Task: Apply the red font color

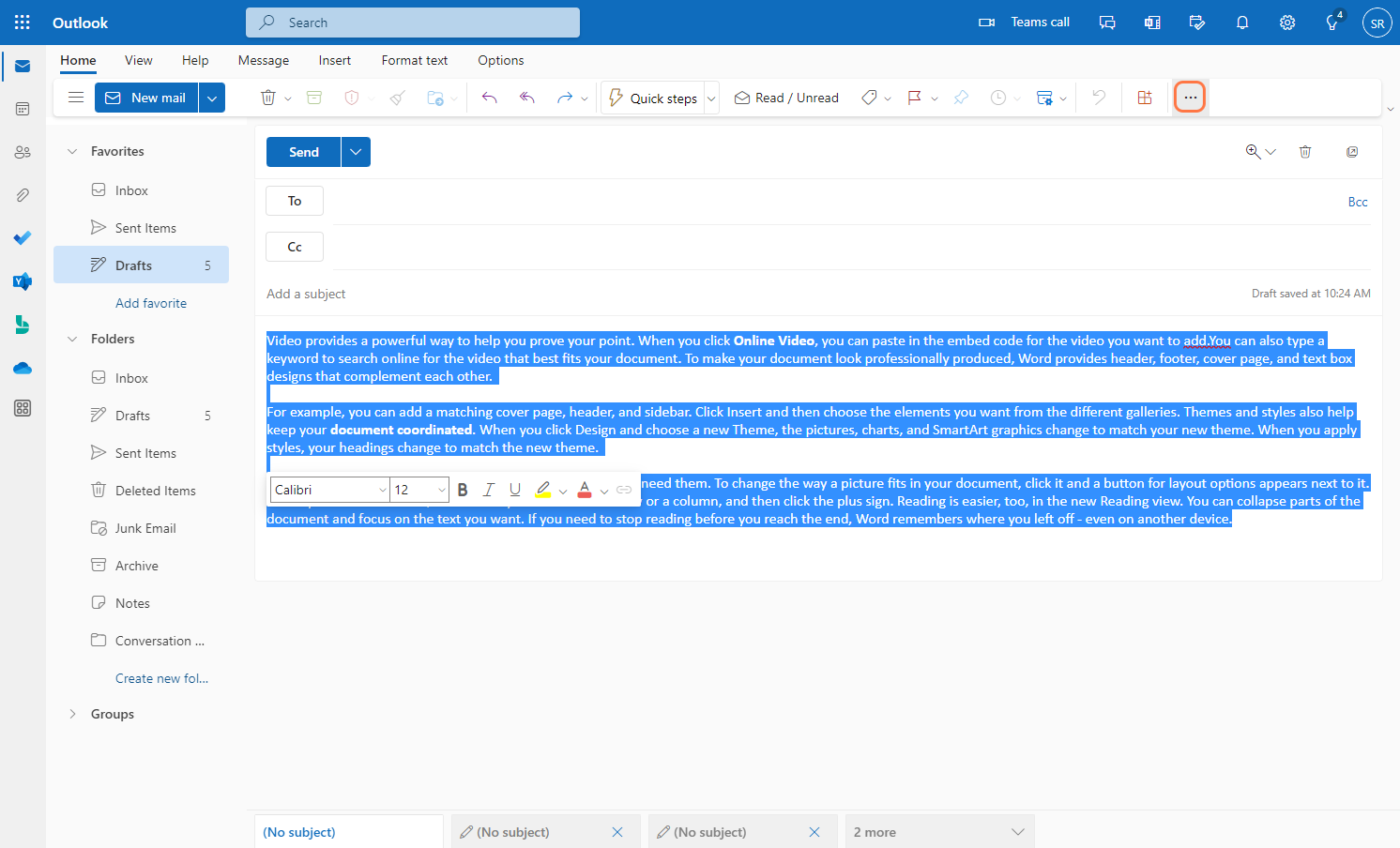Action: [x=585, y=490]
